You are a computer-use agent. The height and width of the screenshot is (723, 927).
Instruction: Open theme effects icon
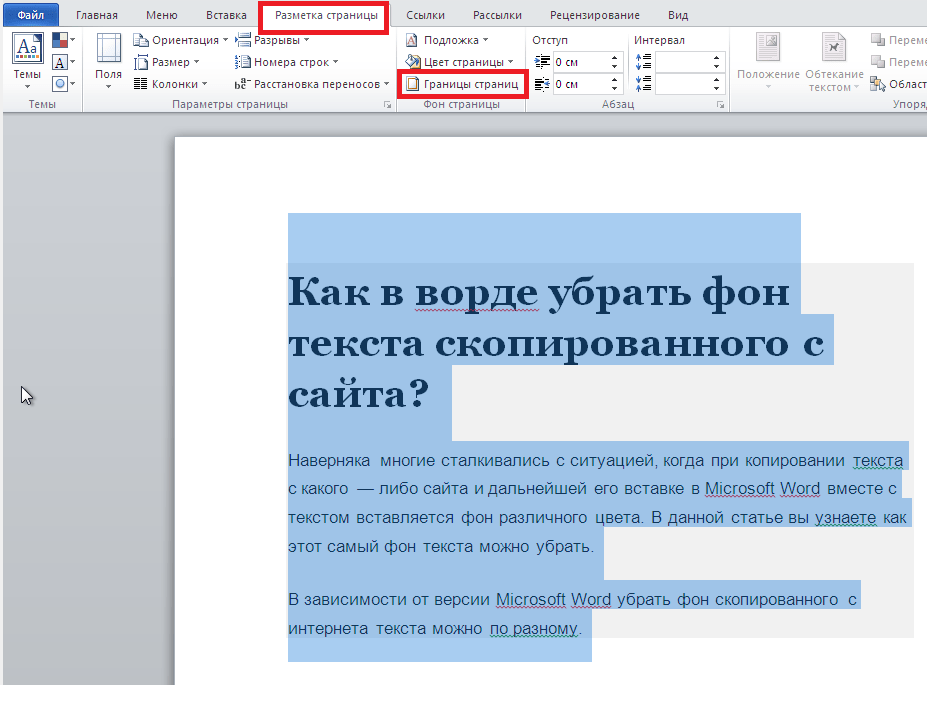[61, 84]
